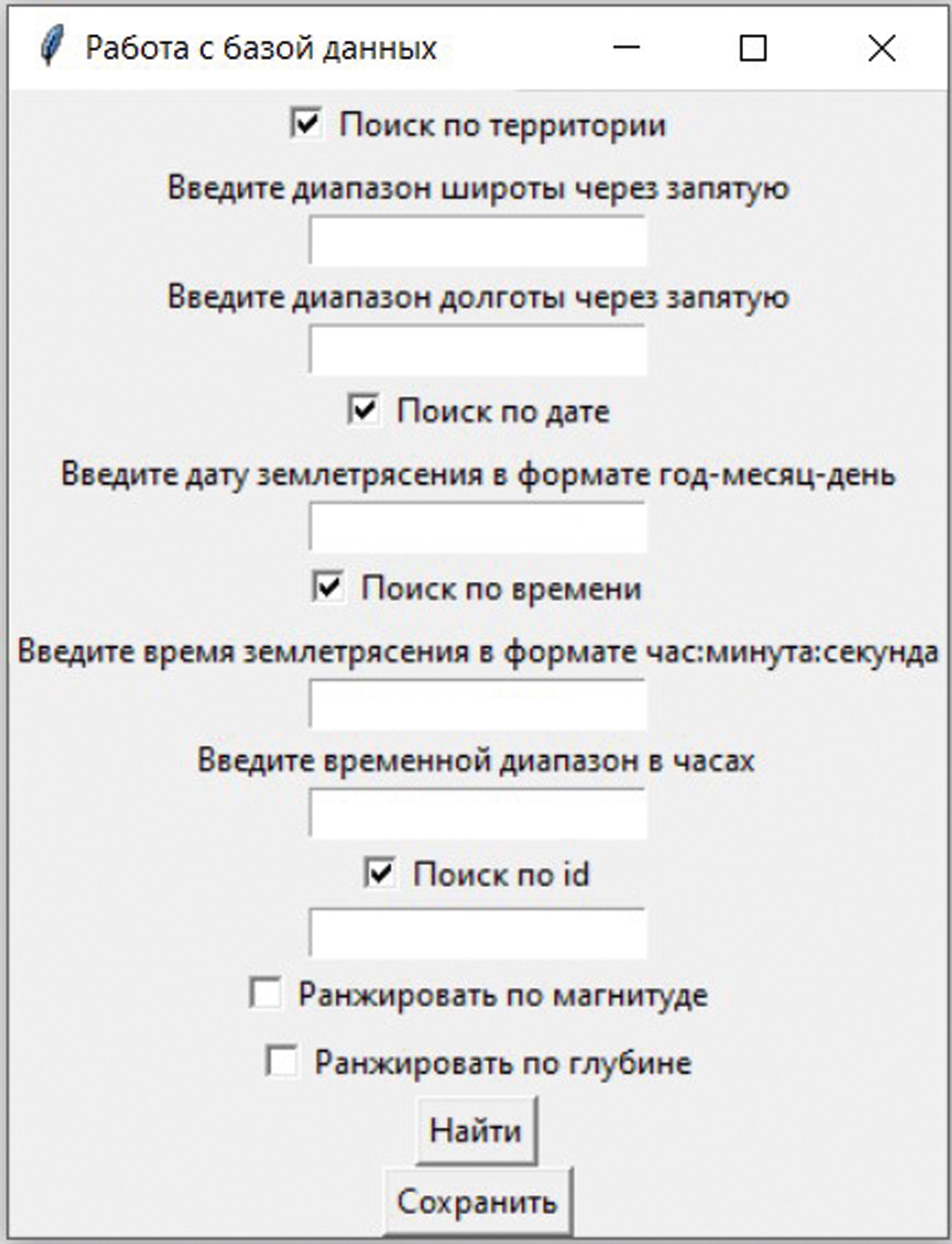Image resolution: width=952 pixels, height=1244 pixels.
Task: Uncheck the Поиск по id checkbox
Action: tap(380, 873)
